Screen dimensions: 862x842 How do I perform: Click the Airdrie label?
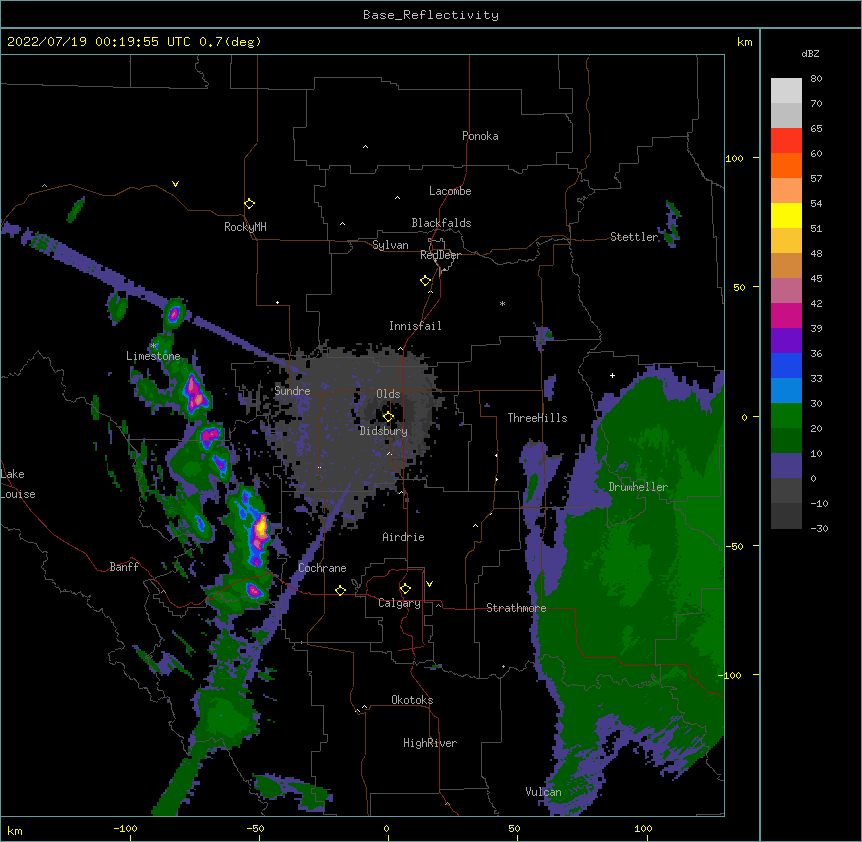[404, 537]
